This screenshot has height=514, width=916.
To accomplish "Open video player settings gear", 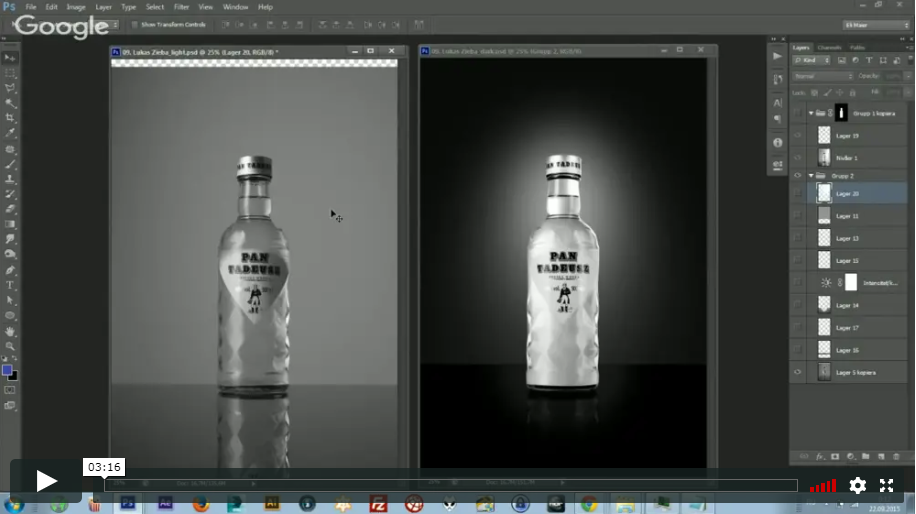I will [x=858, y=485].
